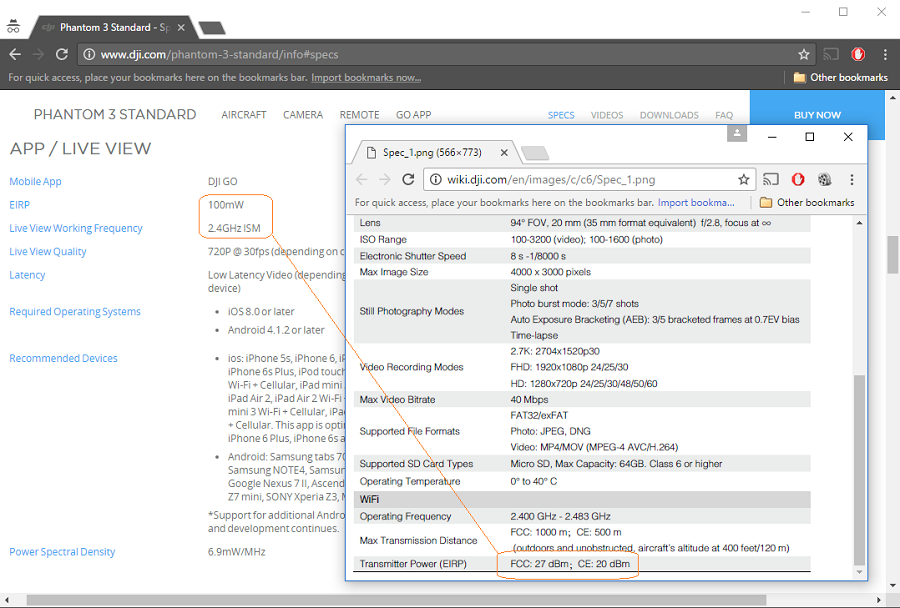Click 'FCC: 27 dBm; CE: 20 dBm' text
Viewport: 900px width, 608px height.
tap(570, 564)
